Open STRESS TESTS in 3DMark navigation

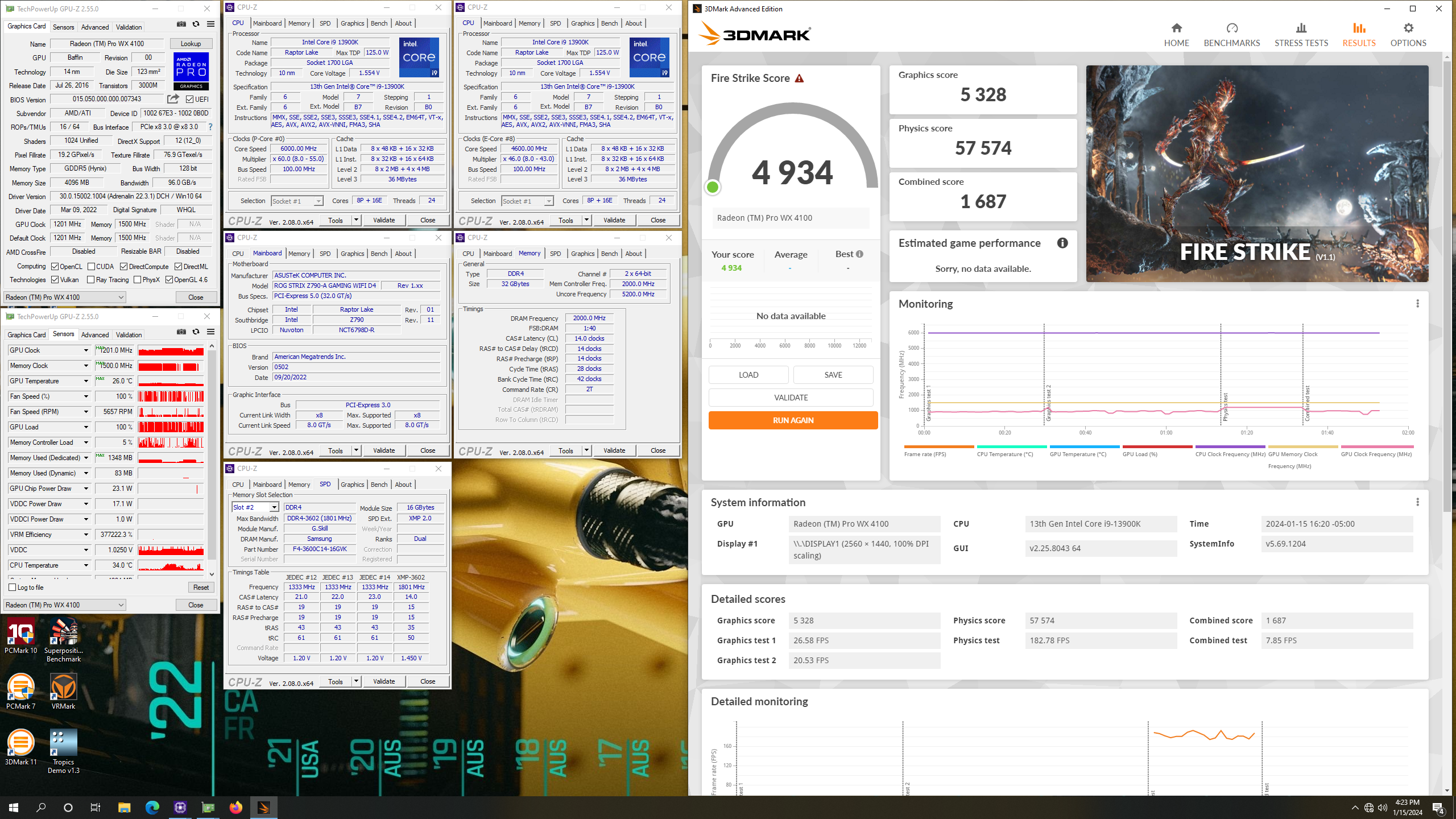(x=1301, y=35)
